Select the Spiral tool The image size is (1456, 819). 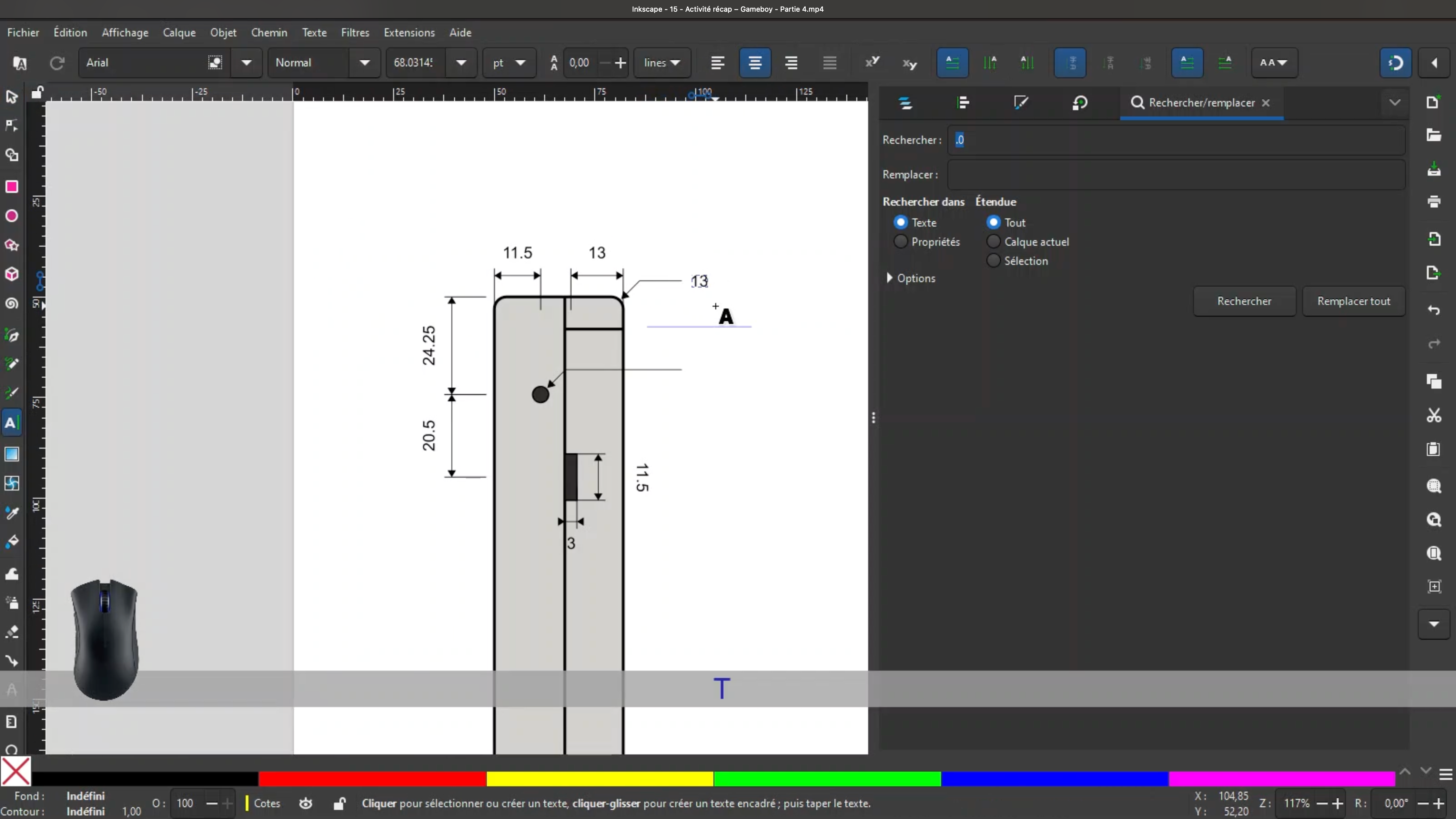click(x=12, y=304)
